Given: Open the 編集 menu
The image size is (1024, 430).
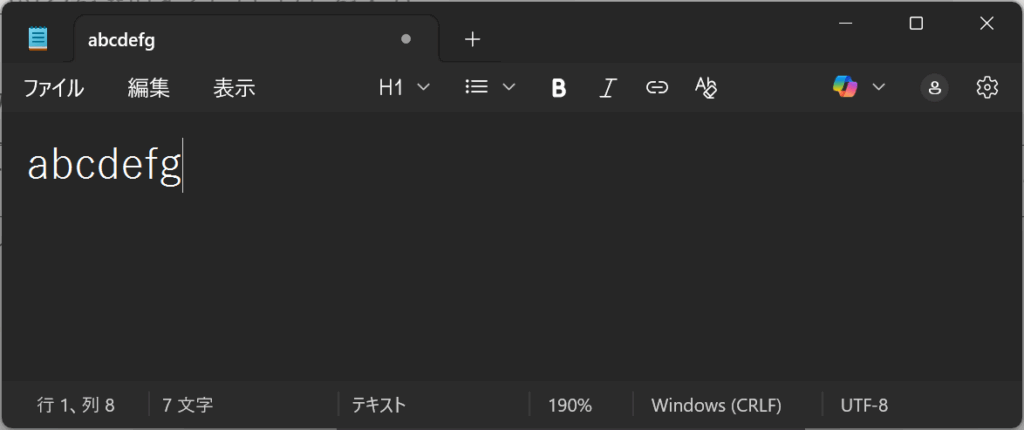Looking at the screenshot, I should tap(149, 88).
